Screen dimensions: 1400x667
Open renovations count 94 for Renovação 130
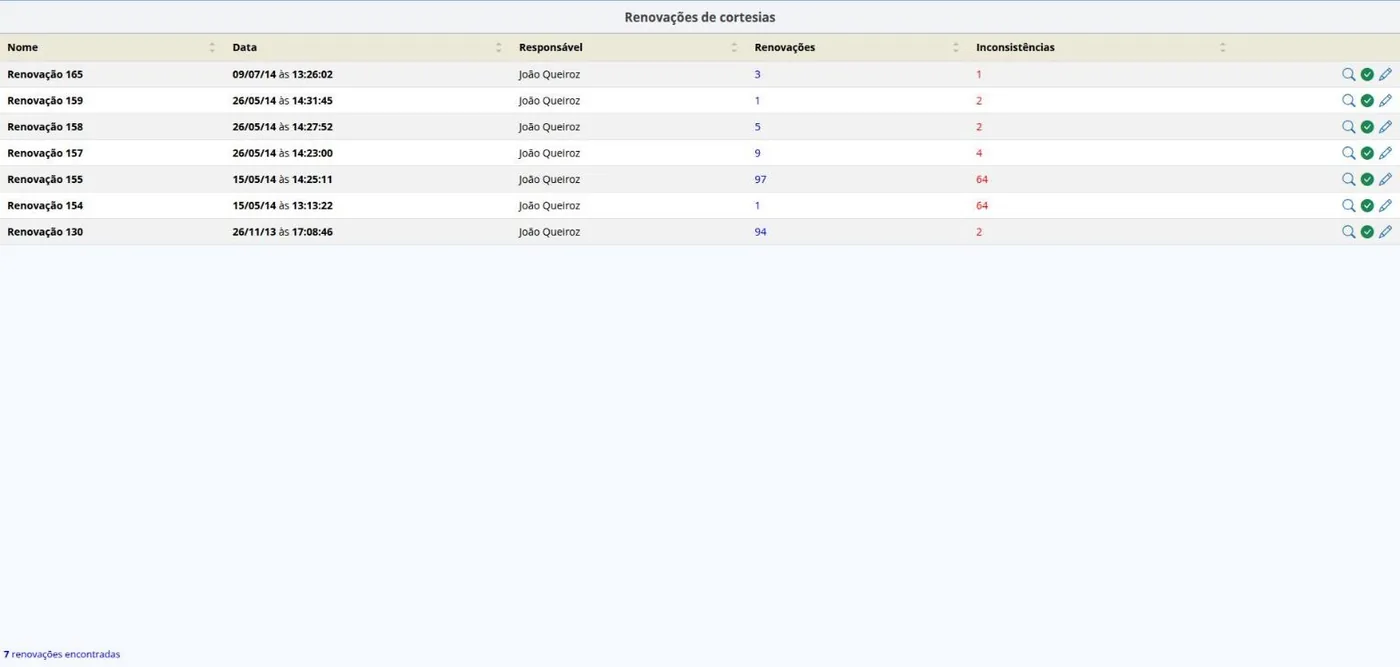[x=761, y=232]
